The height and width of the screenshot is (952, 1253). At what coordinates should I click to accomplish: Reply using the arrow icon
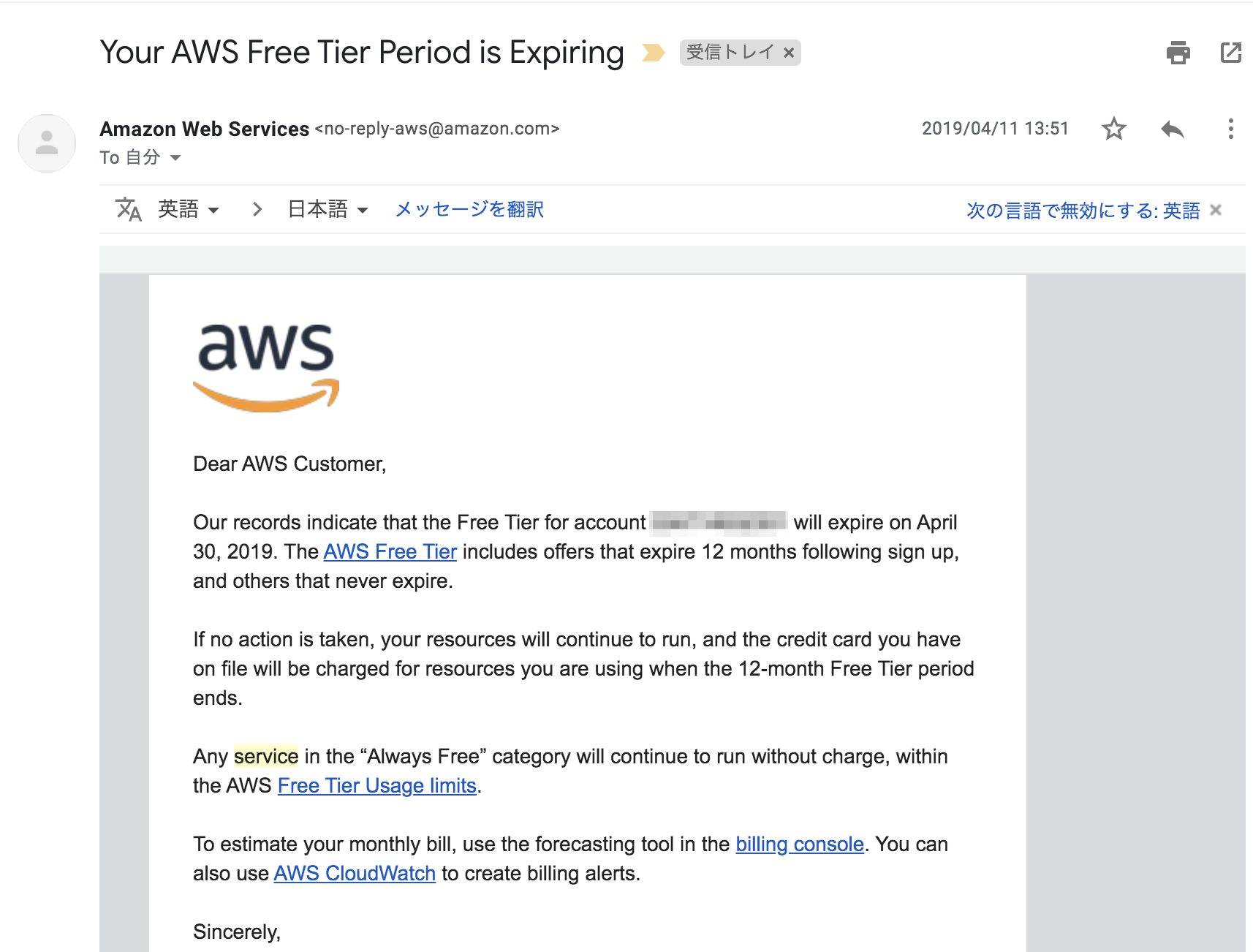click(1172, 129)
